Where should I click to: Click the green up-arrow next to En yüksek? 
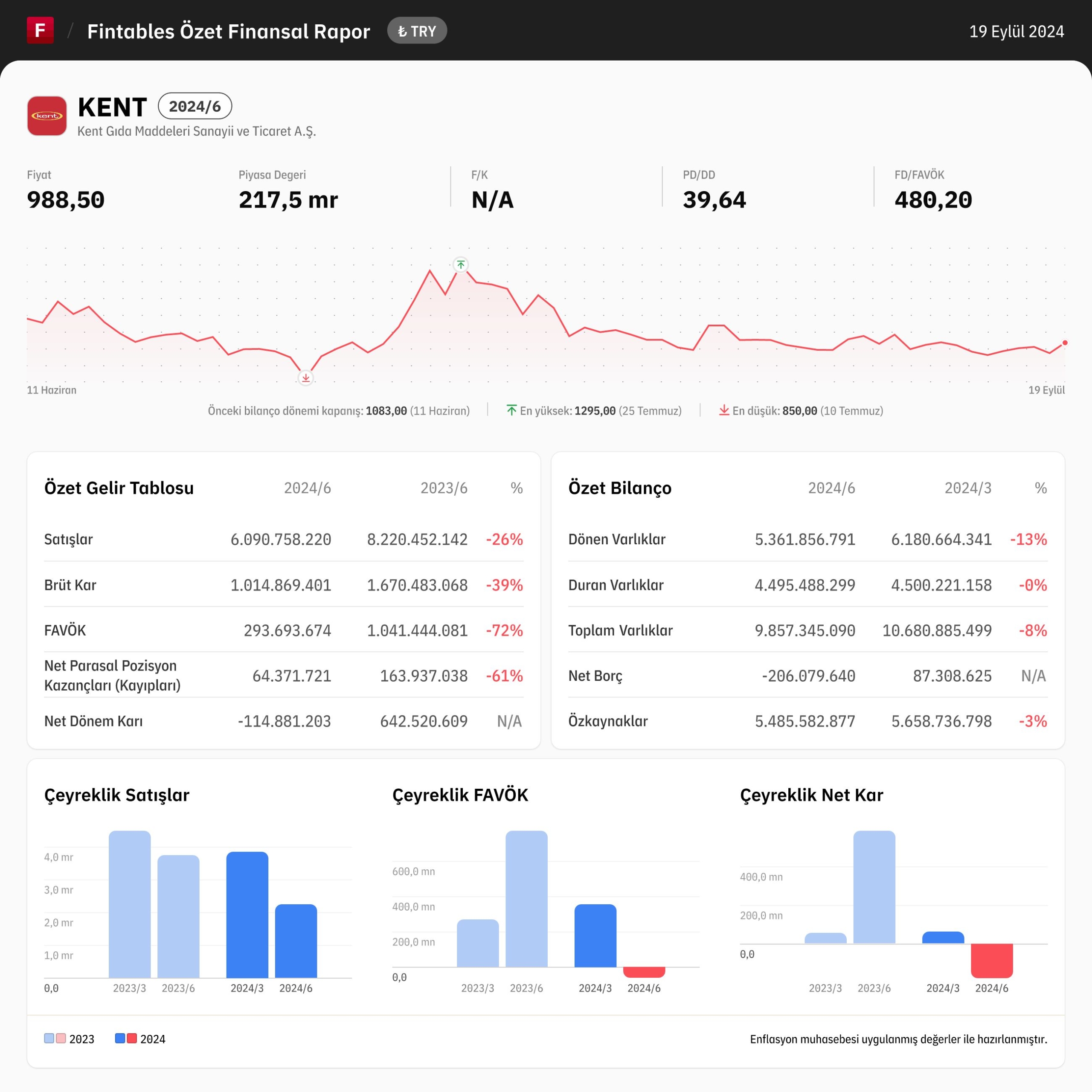point(511,410)
